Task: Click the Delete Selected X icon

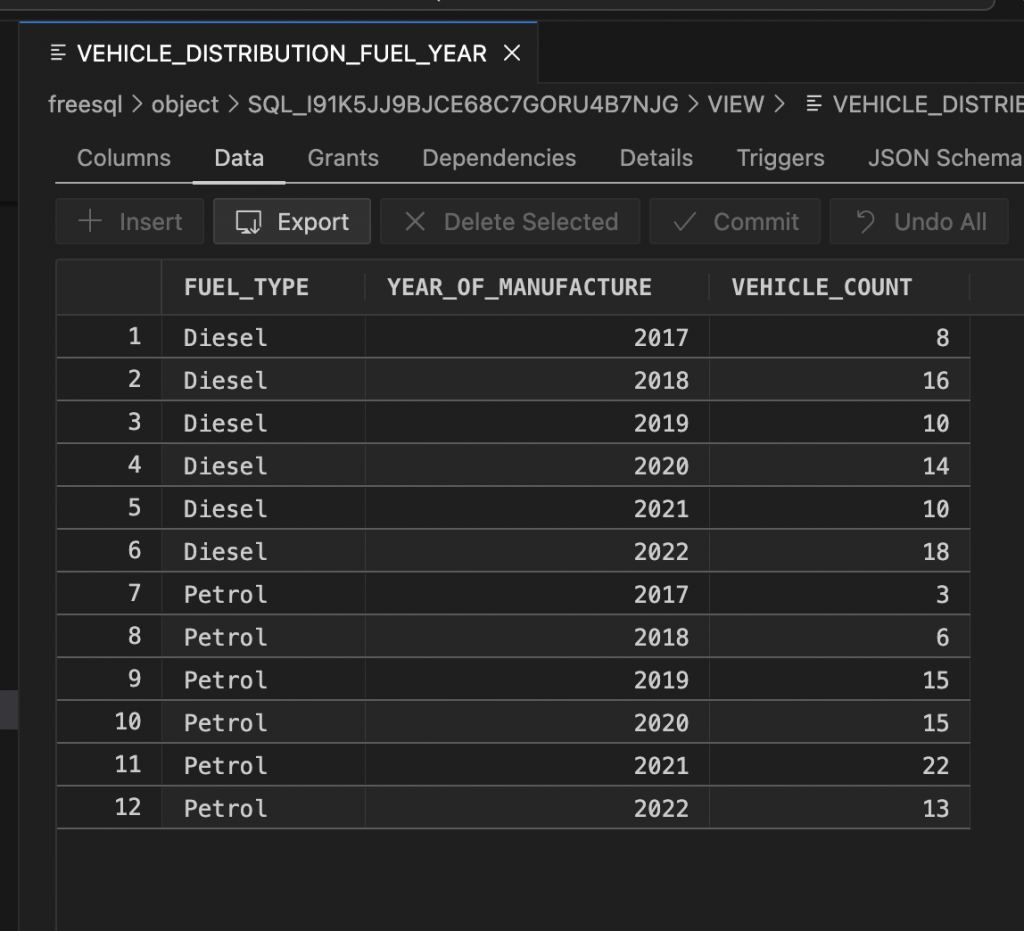Action: pos(416,221)
